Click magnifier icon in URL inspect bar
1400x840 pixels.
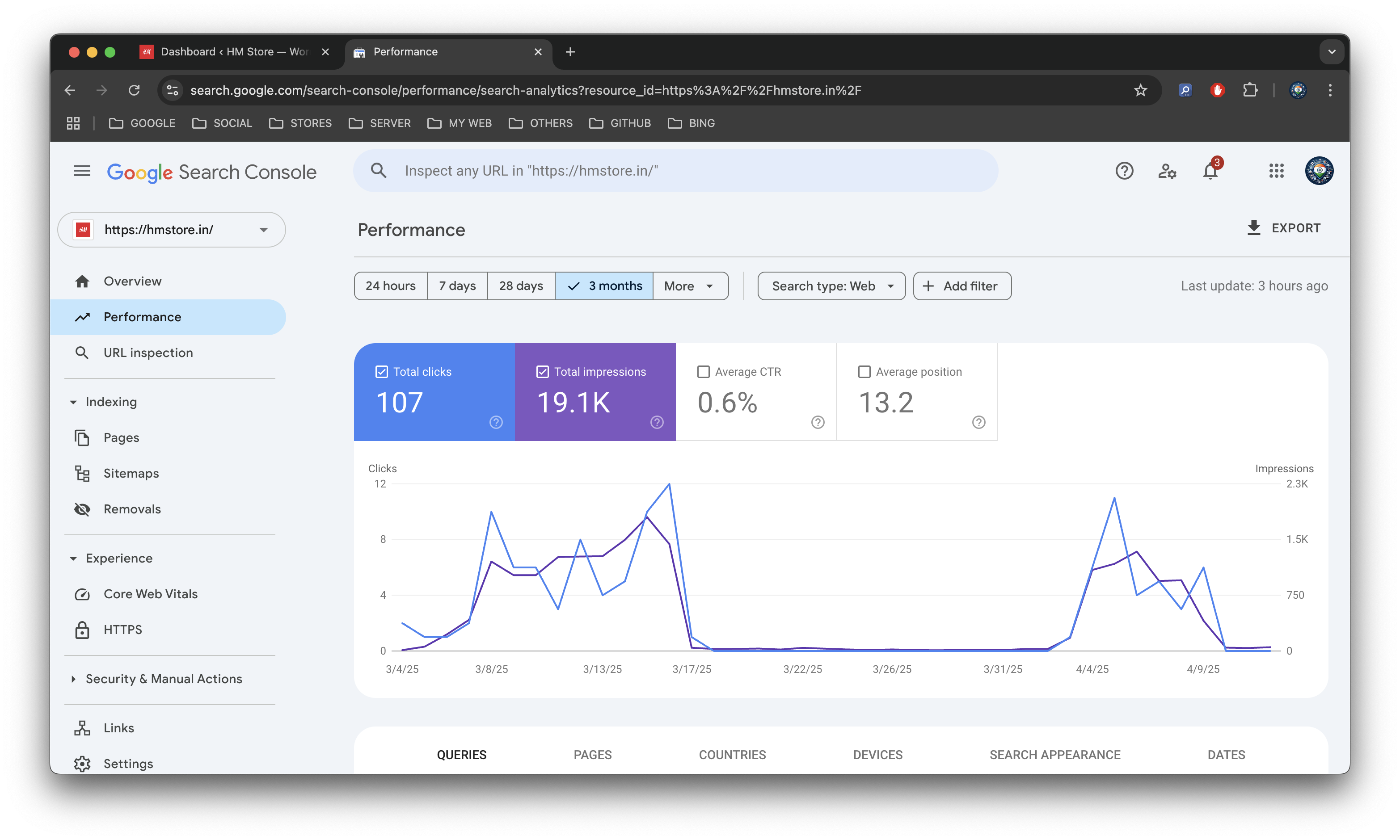379,171
